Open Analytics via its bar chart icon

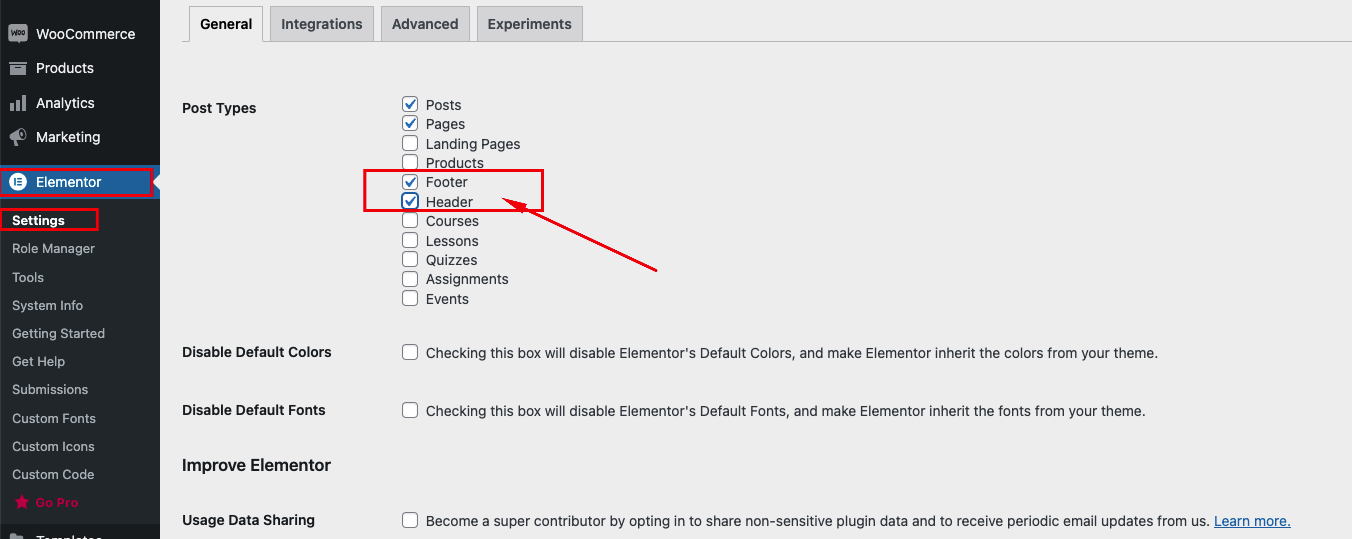click(18, 103)
